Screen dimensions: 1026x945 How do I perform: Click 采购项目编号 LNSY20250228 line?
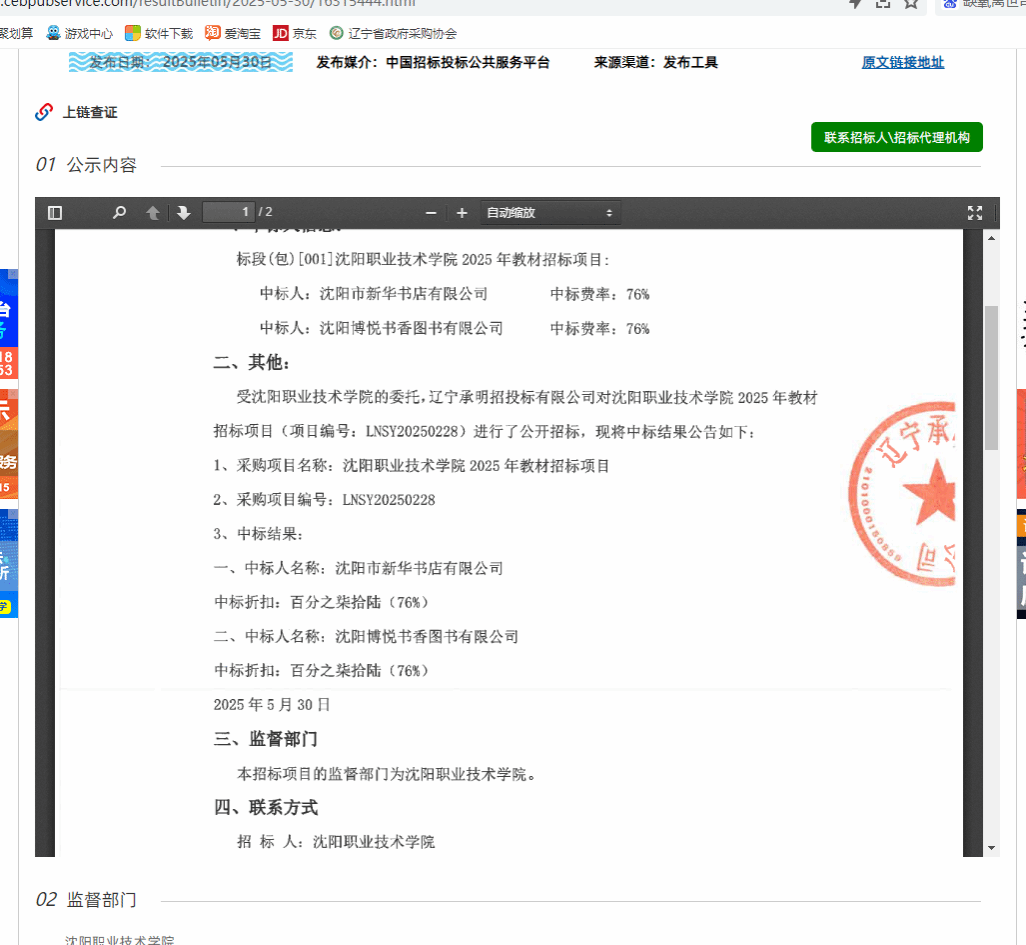point(324,500)
